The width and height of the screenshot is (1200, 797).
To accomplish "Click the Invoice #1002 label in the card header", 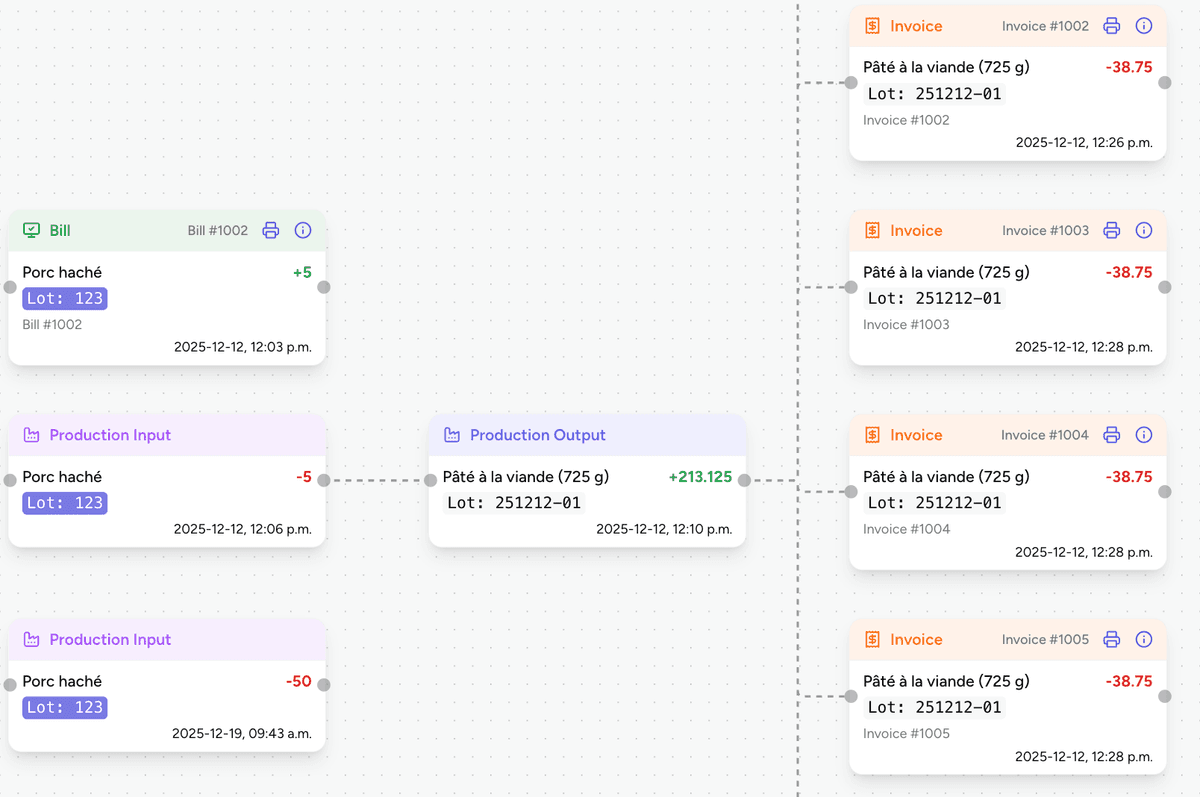I will [x=1046, y=26].
